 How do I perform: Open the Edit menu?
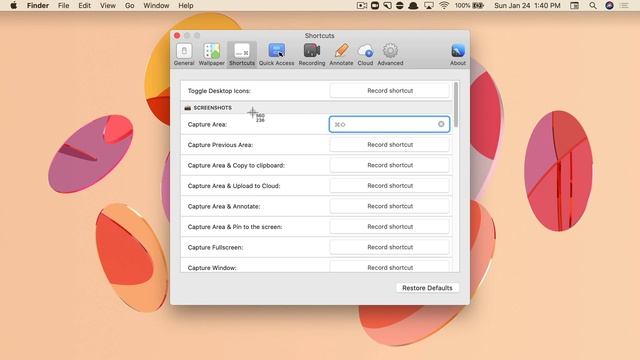coord(84,6)
